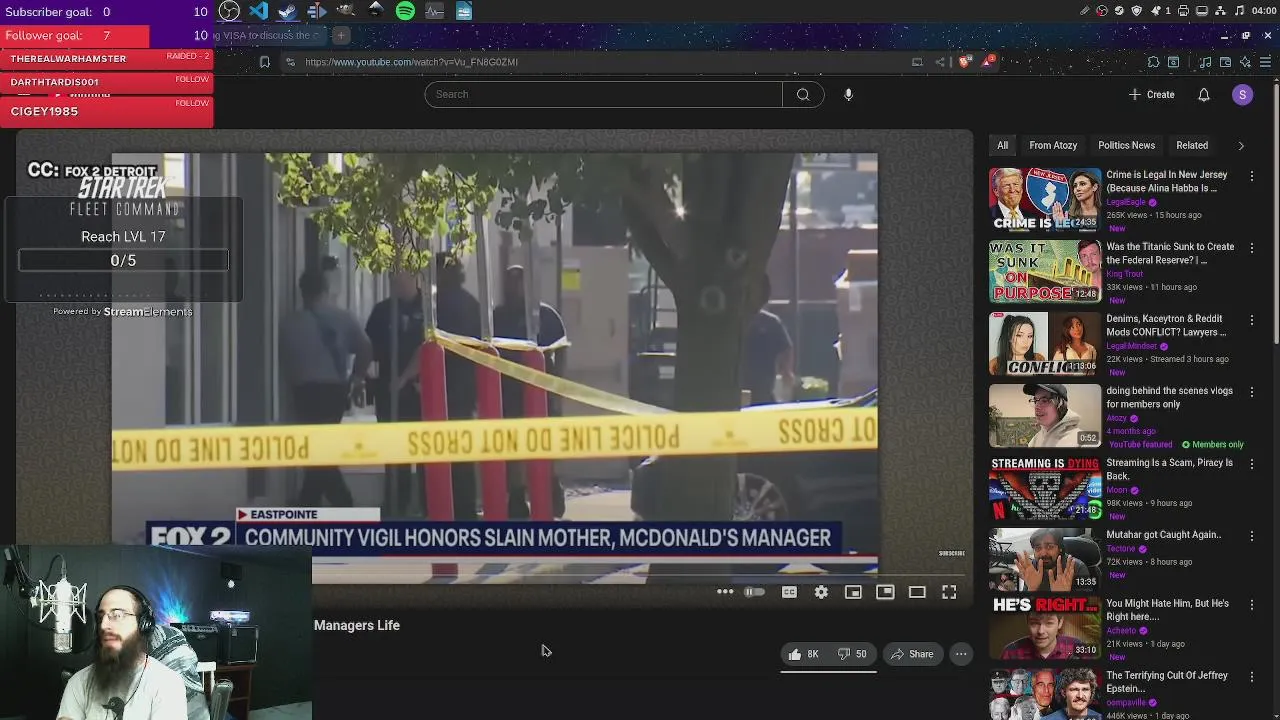This screenshot has height=720, width=1280.
Task: Open the LegalEagle channel link
Action: pyautogui.click(x=1126, y=202)
